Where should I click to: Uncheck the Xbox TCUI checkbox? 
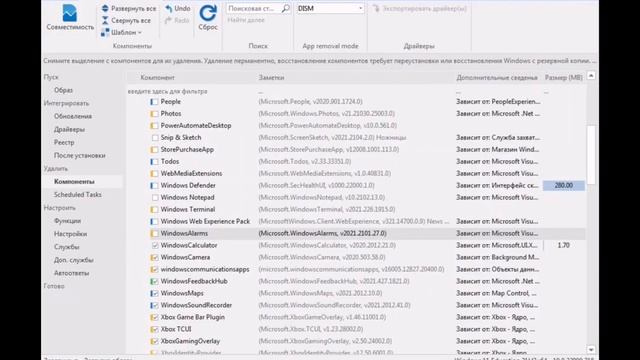(154, 329)
